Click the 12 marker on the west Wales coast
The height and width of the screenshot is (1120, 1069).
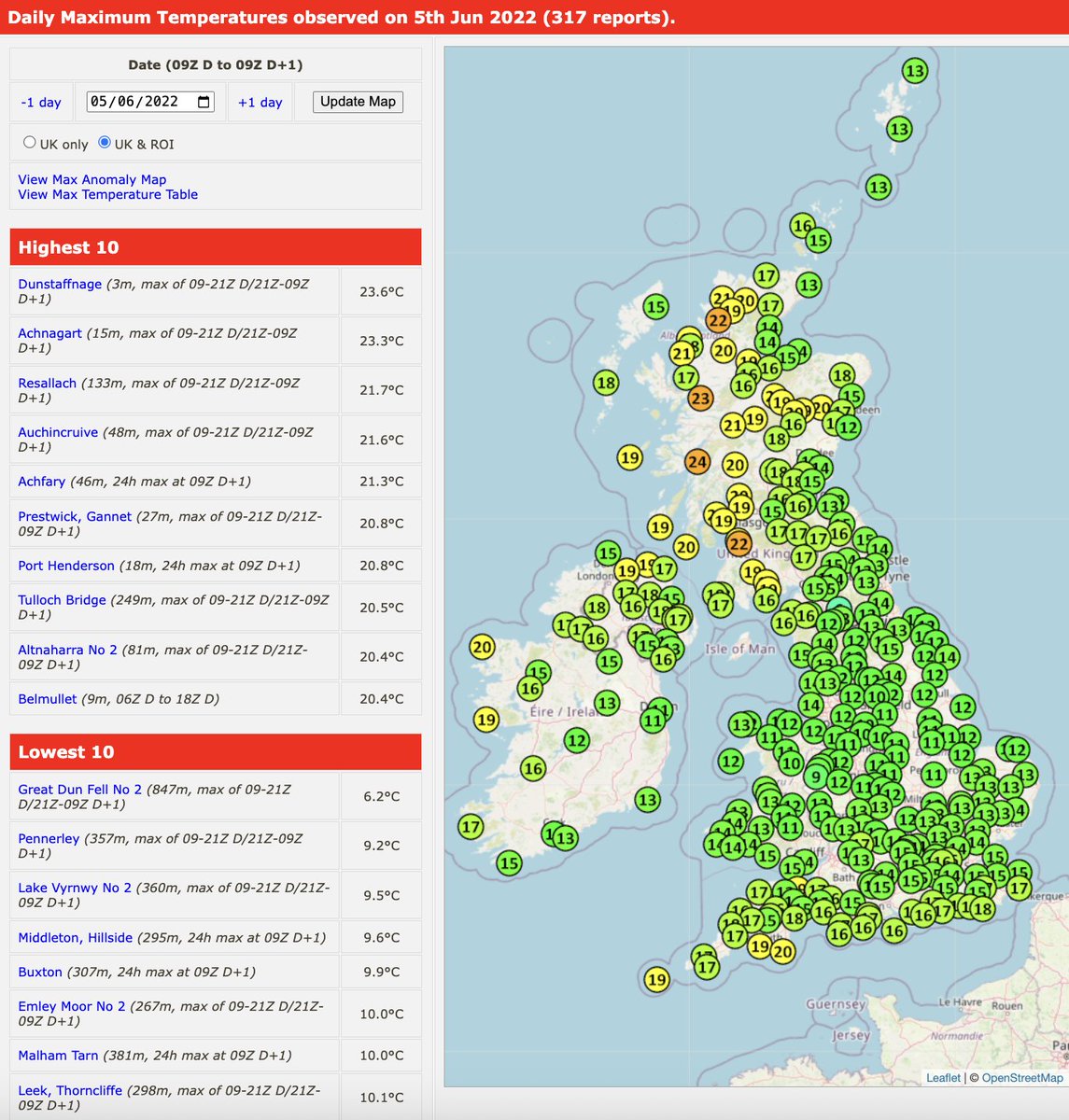(x=731, y=762)
